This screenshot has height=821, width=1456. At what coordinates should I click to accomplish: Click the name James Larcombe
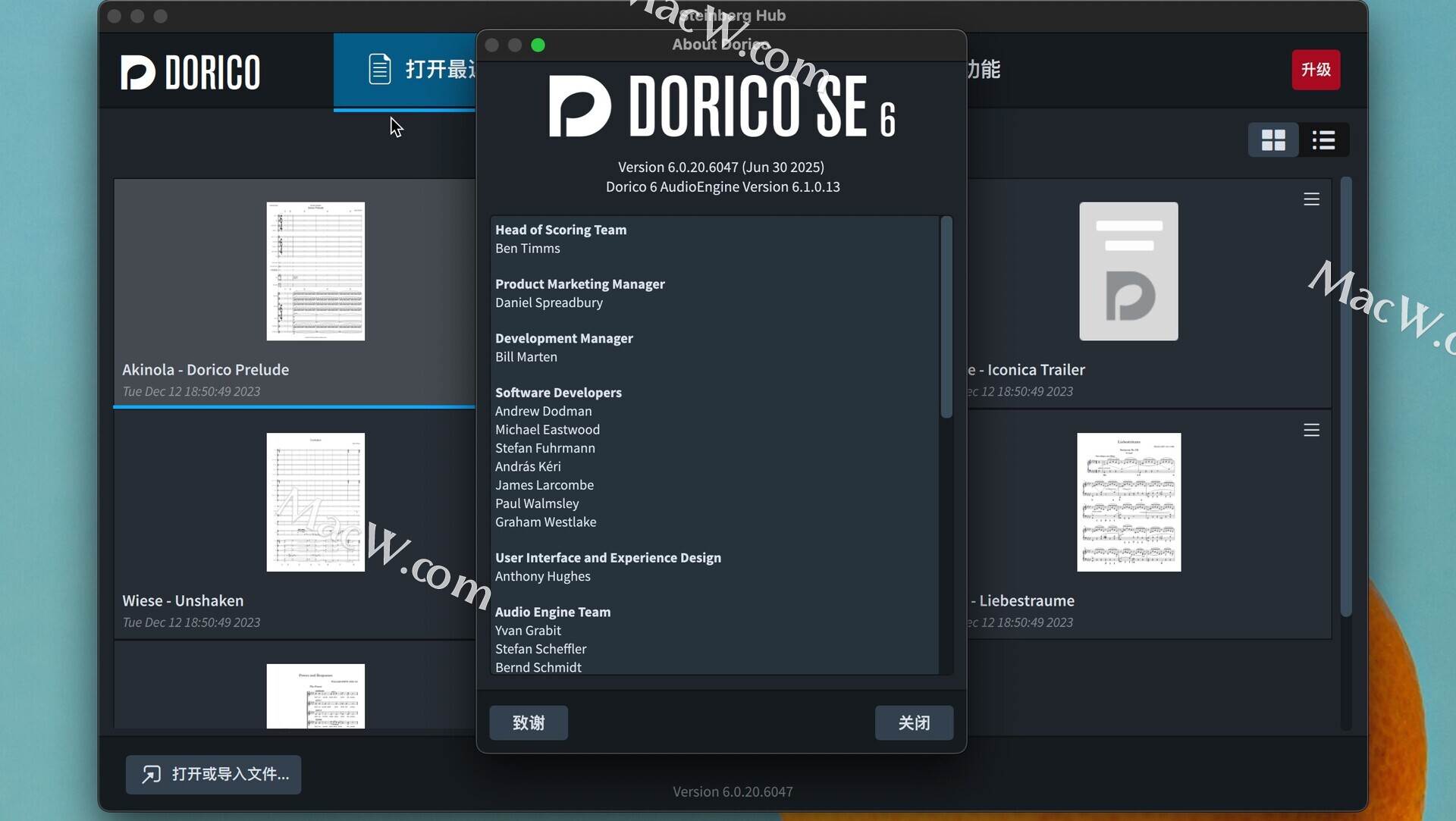tap(544, 485)
